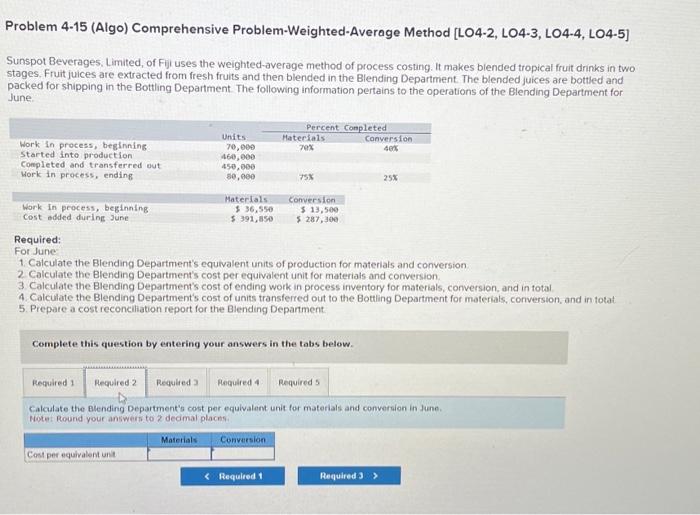Click the 'Cost added during June' row label
Screen dimensions: 700x515
pyautogui.click(x=75, y=218)
